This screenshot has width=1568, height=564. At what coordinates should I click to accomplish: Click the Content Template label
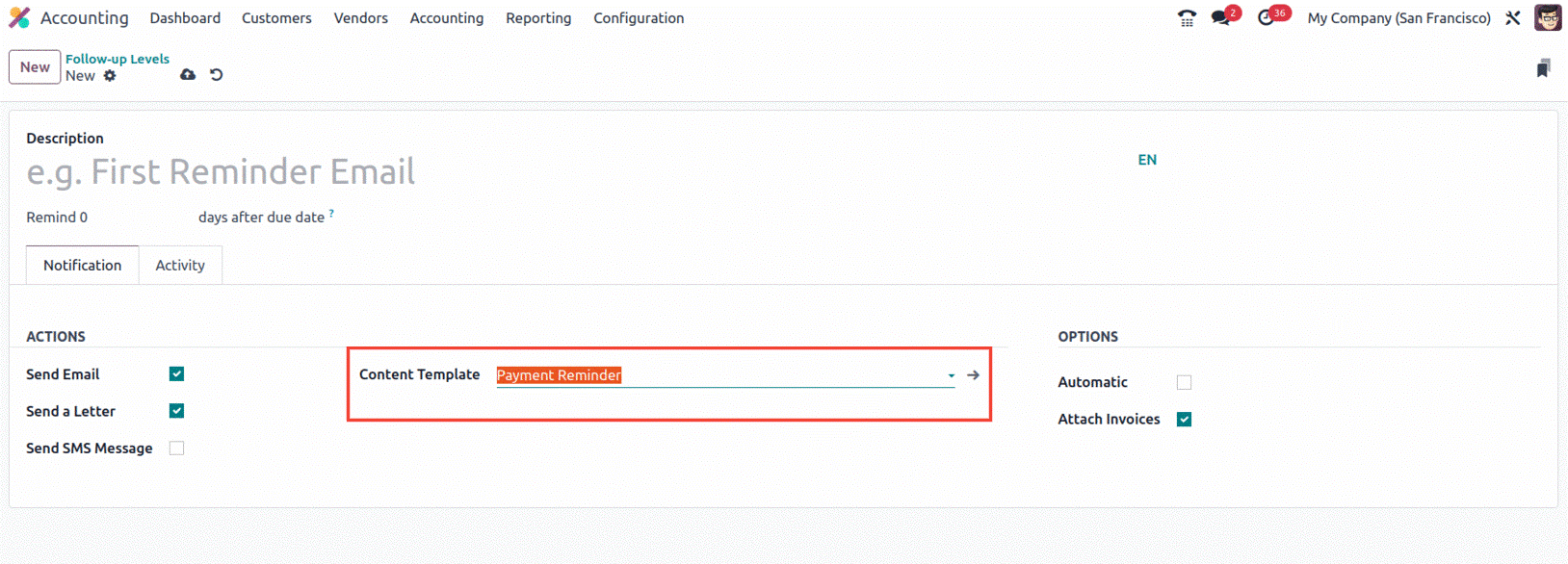click(x=420, y=374)
